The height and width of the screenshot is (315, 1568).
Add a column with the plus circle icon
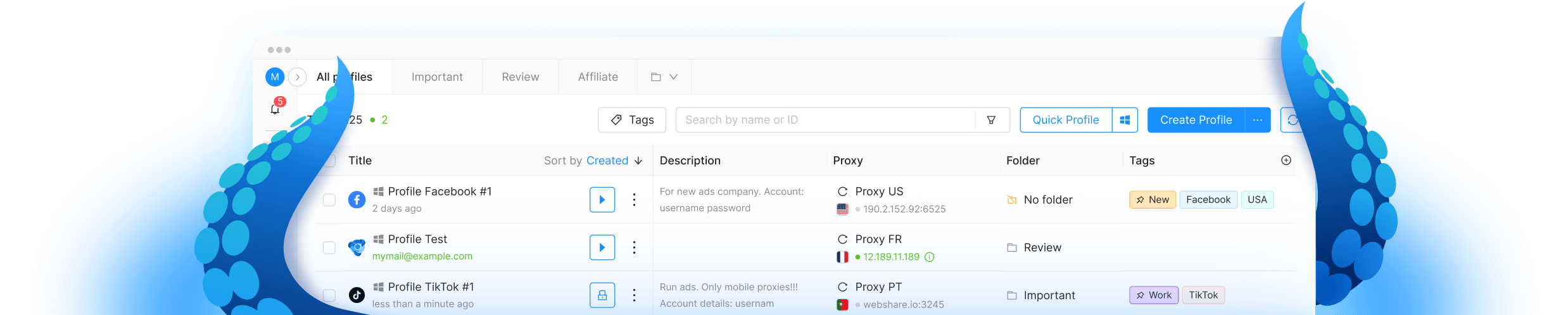pyautogui.click(x=1286, y=160)
